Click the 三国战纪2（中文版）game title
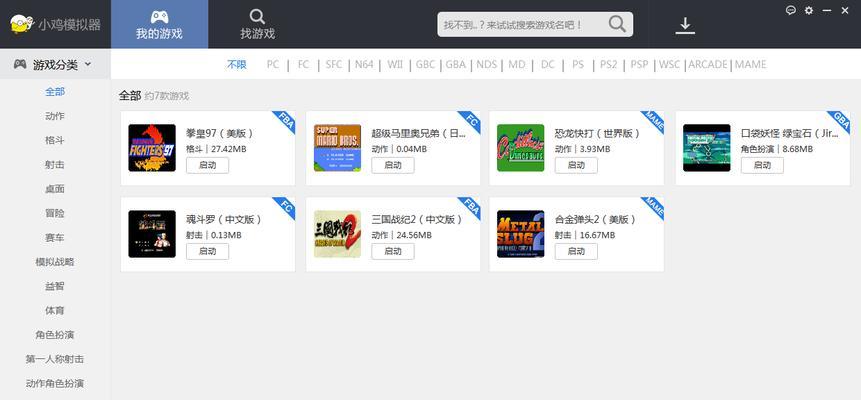Screen dimensions: 861x400 pos(418,219)
